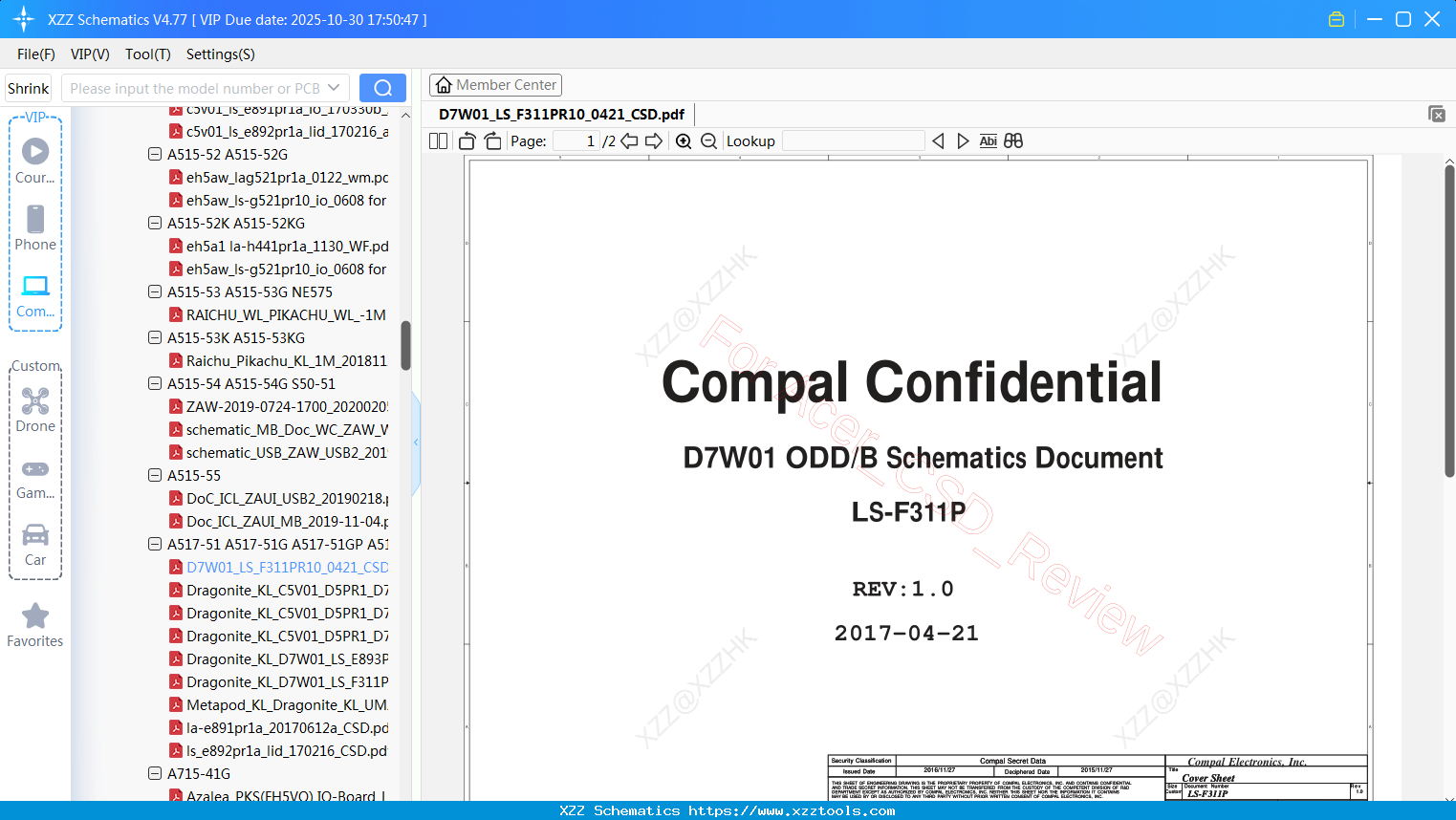Collapse the A517-51 A517-51G folder
Screen dimensions: 1456x820
(x=155, y=544)
